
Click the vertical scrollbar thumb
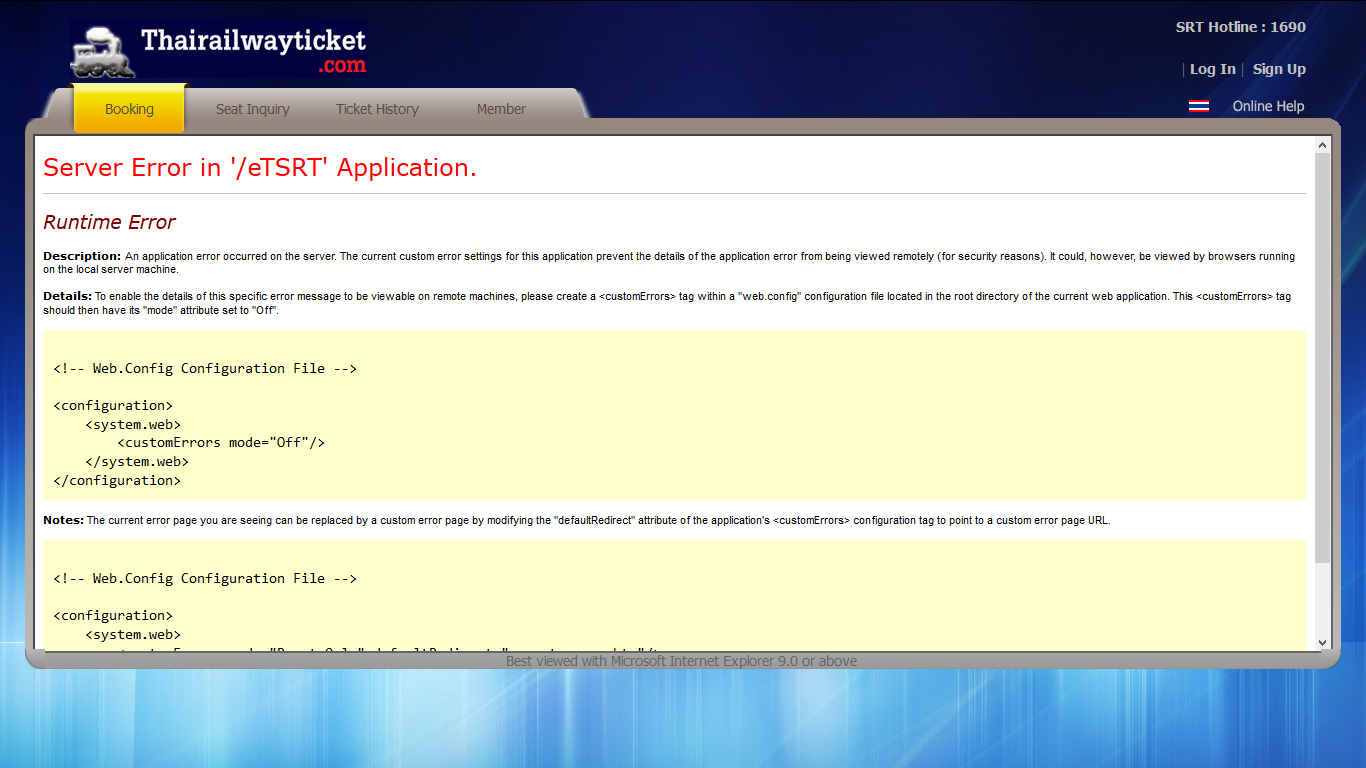pyautogui.click(x=1323, y=358)
